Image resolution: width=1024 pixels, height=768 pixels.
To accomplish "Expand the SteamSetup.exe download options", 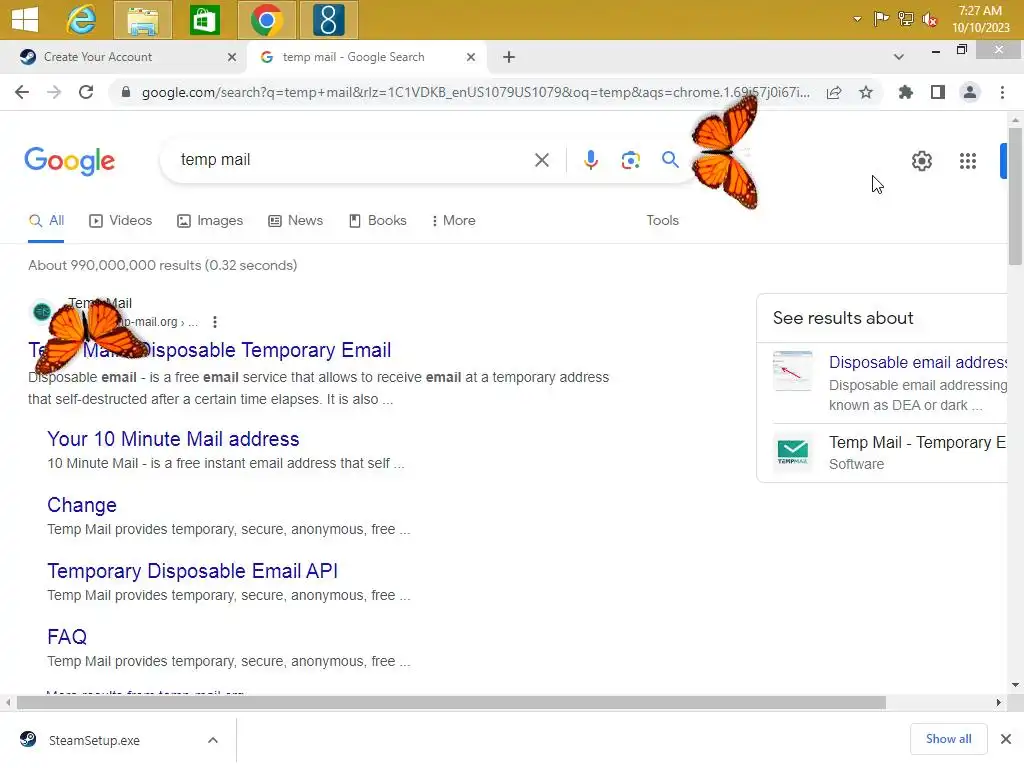I will pos(213,741).
